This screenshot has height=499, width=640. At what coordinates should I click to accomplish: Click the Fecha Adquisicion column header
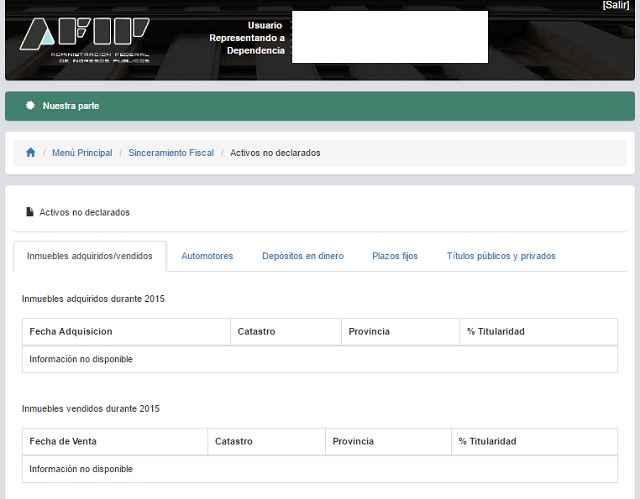(x=71, y=332)
